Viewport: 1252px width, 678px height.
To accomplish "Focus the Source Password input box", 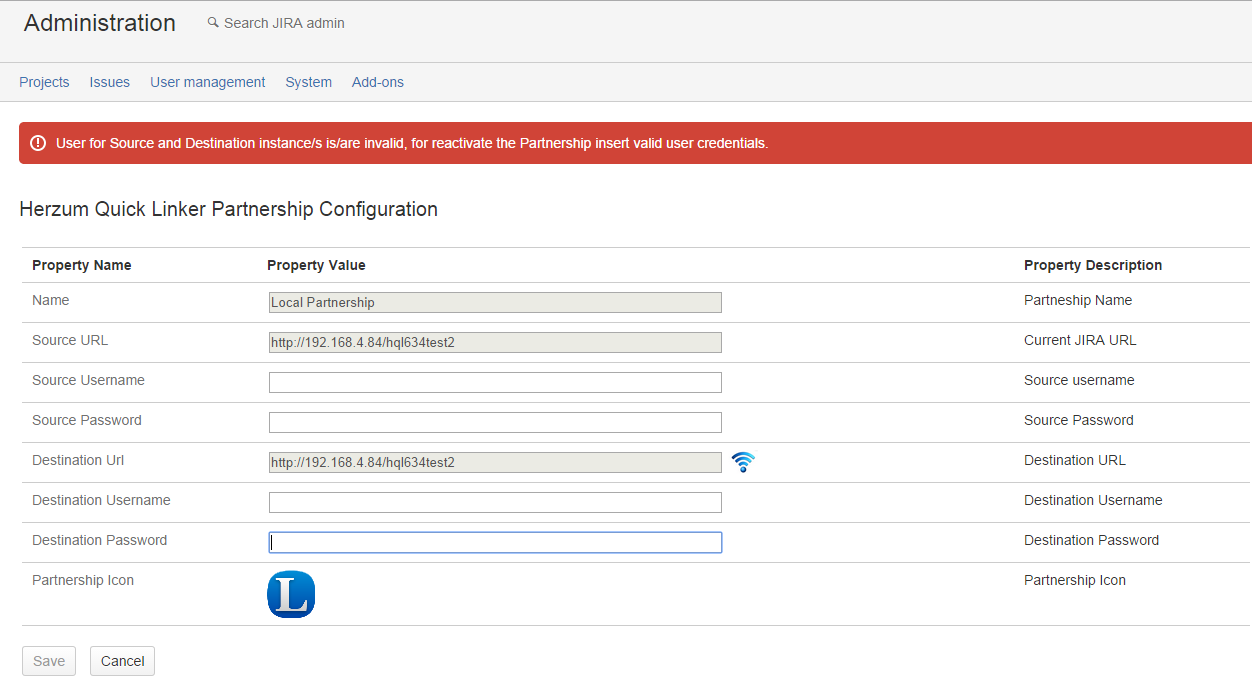I will point(495,422).
